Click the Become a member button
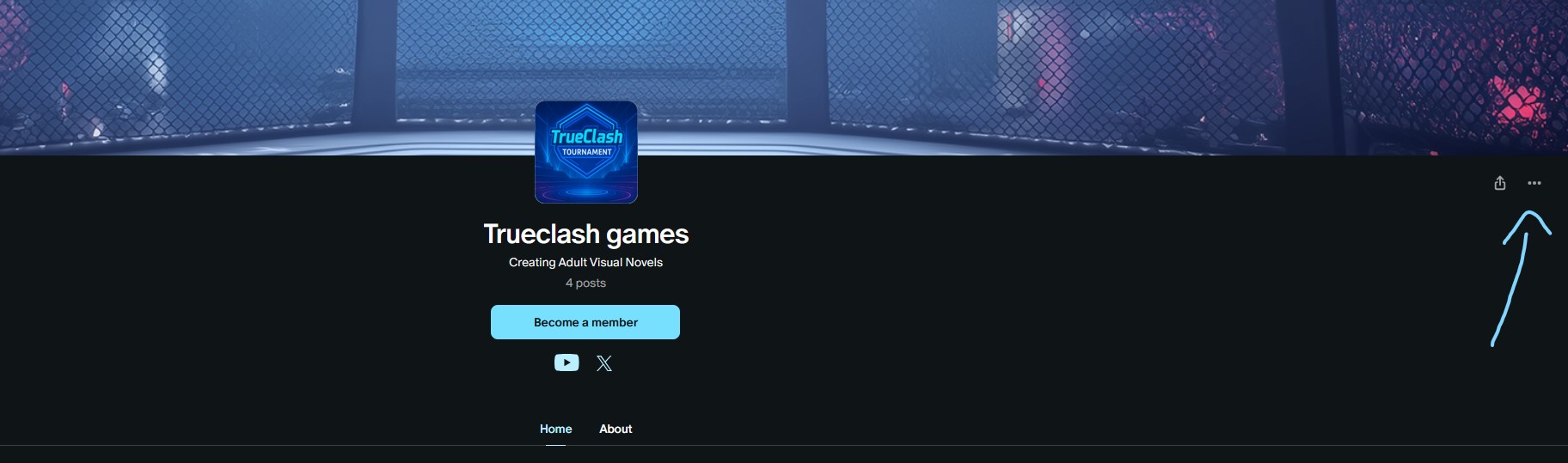This screenshot has width=1568, height=463. [x=585, y=322]
